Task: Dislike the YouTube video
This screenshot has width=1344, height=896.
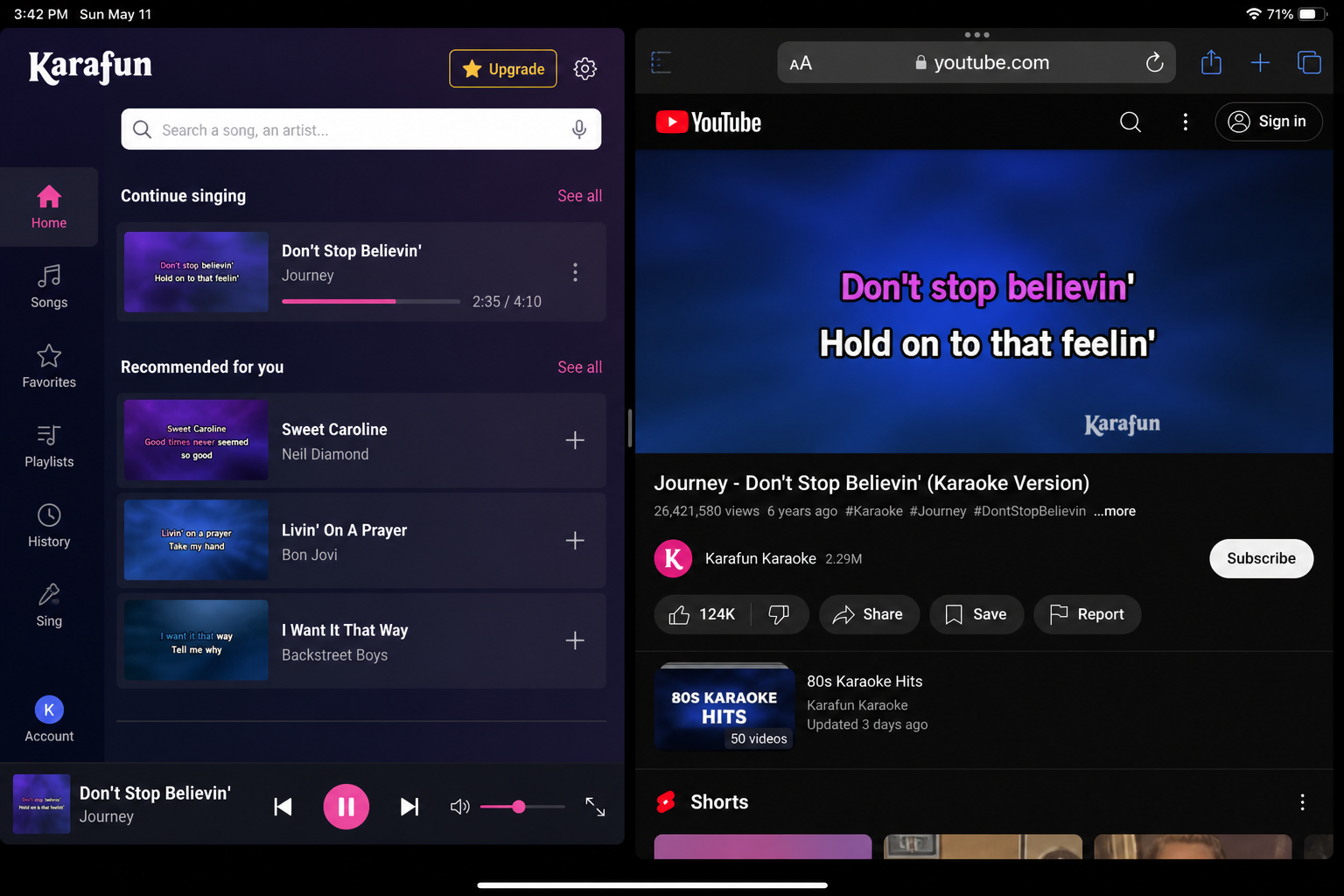Action: click(779, 614)
